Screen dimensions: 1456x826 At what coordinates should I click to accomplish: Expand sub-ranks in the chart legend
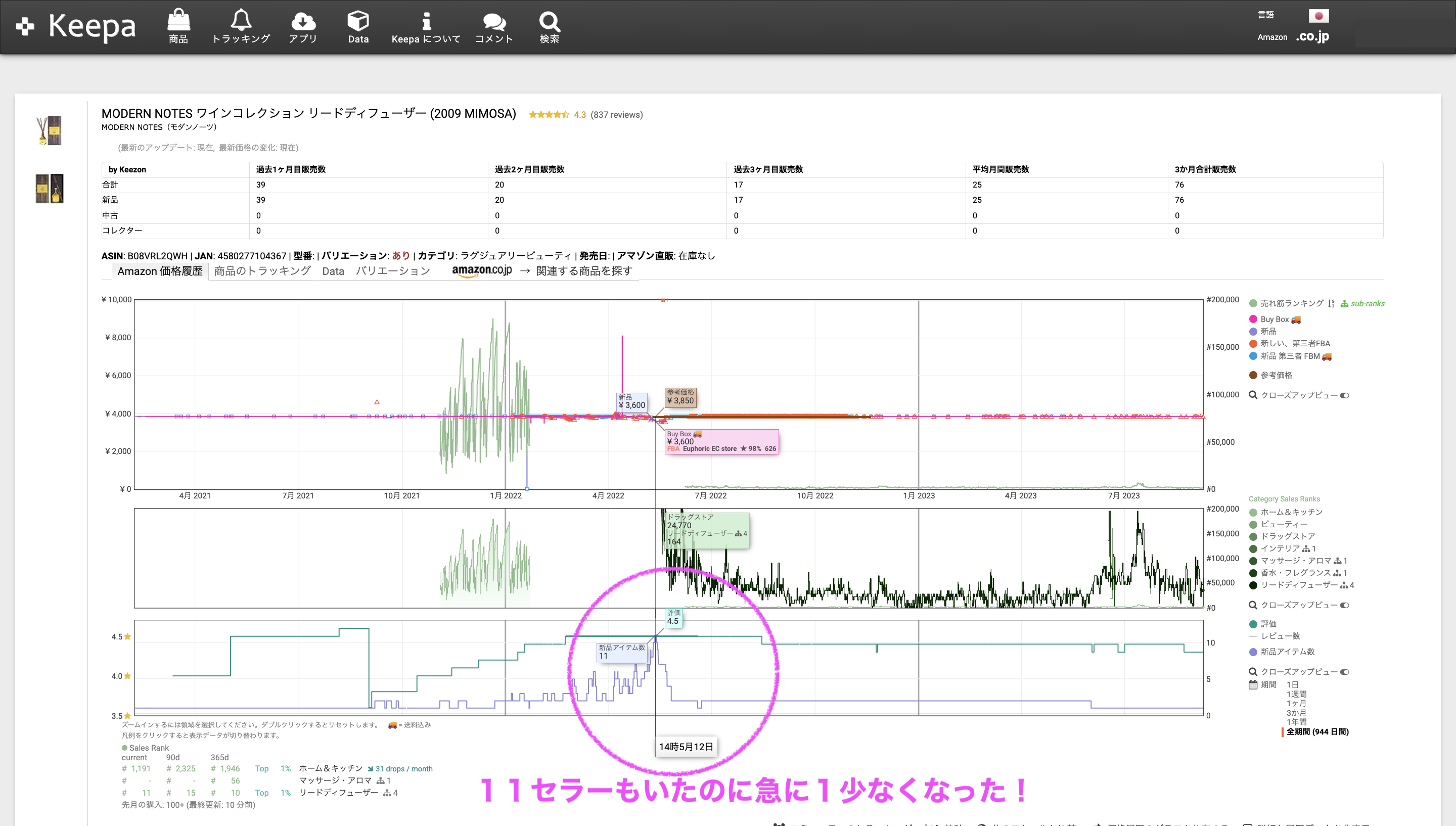coord(1362,304)
